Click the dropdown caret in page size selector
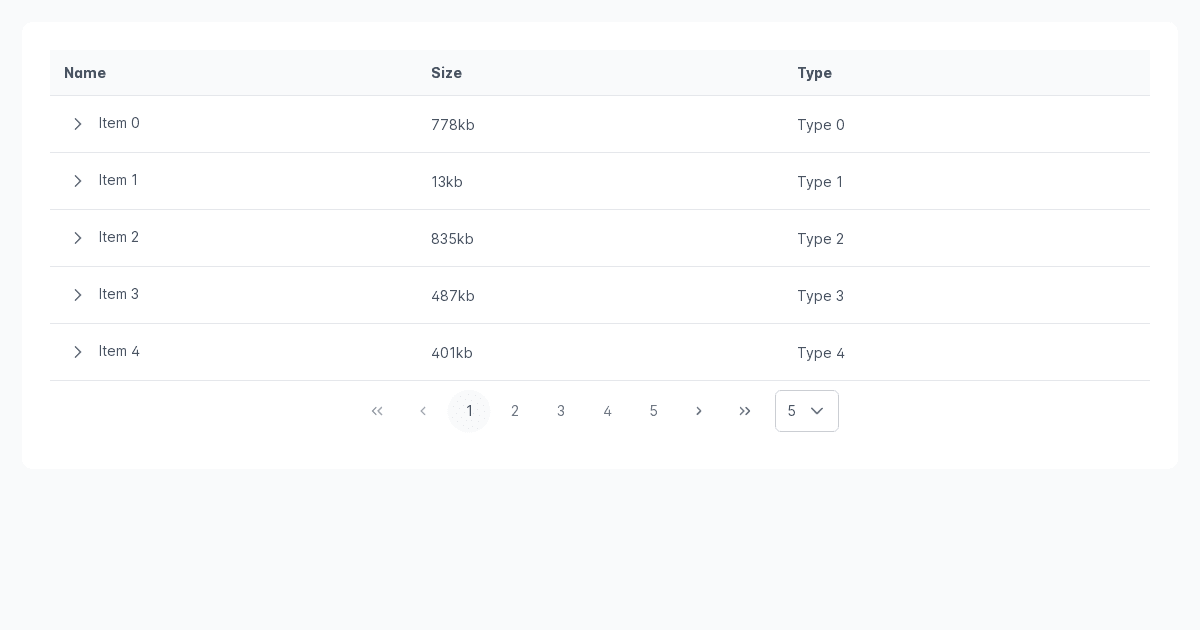The width and height of the screenshot is (1200, 630). coord(817,411)
